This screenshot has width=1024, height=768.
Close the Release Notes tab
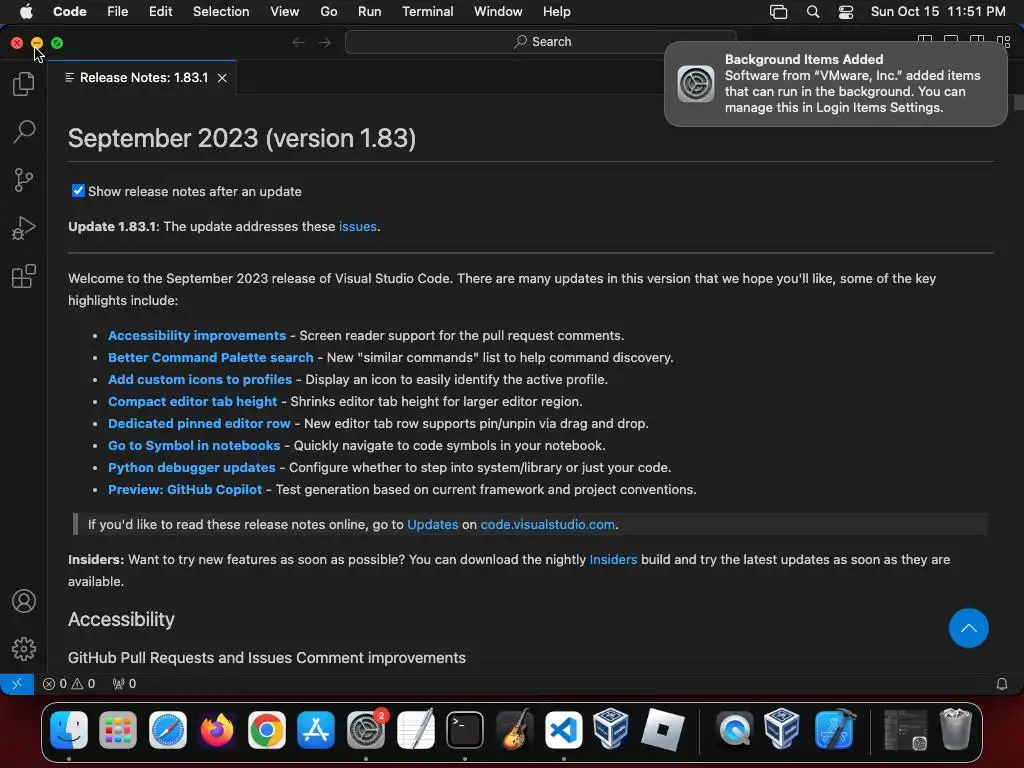(x=222, y=78)
